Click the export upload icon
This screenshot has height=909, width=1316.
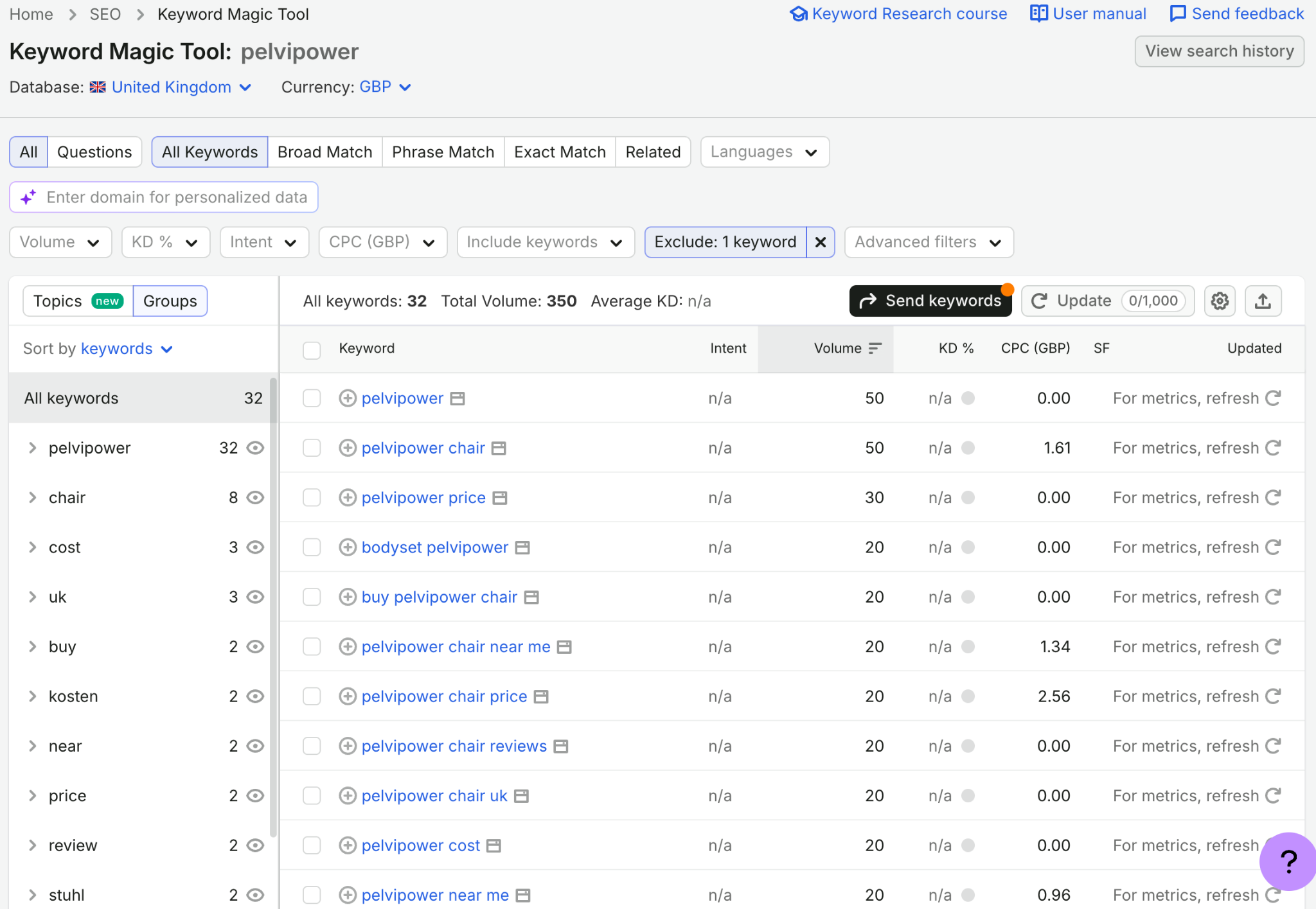[x=1263, y=301]
